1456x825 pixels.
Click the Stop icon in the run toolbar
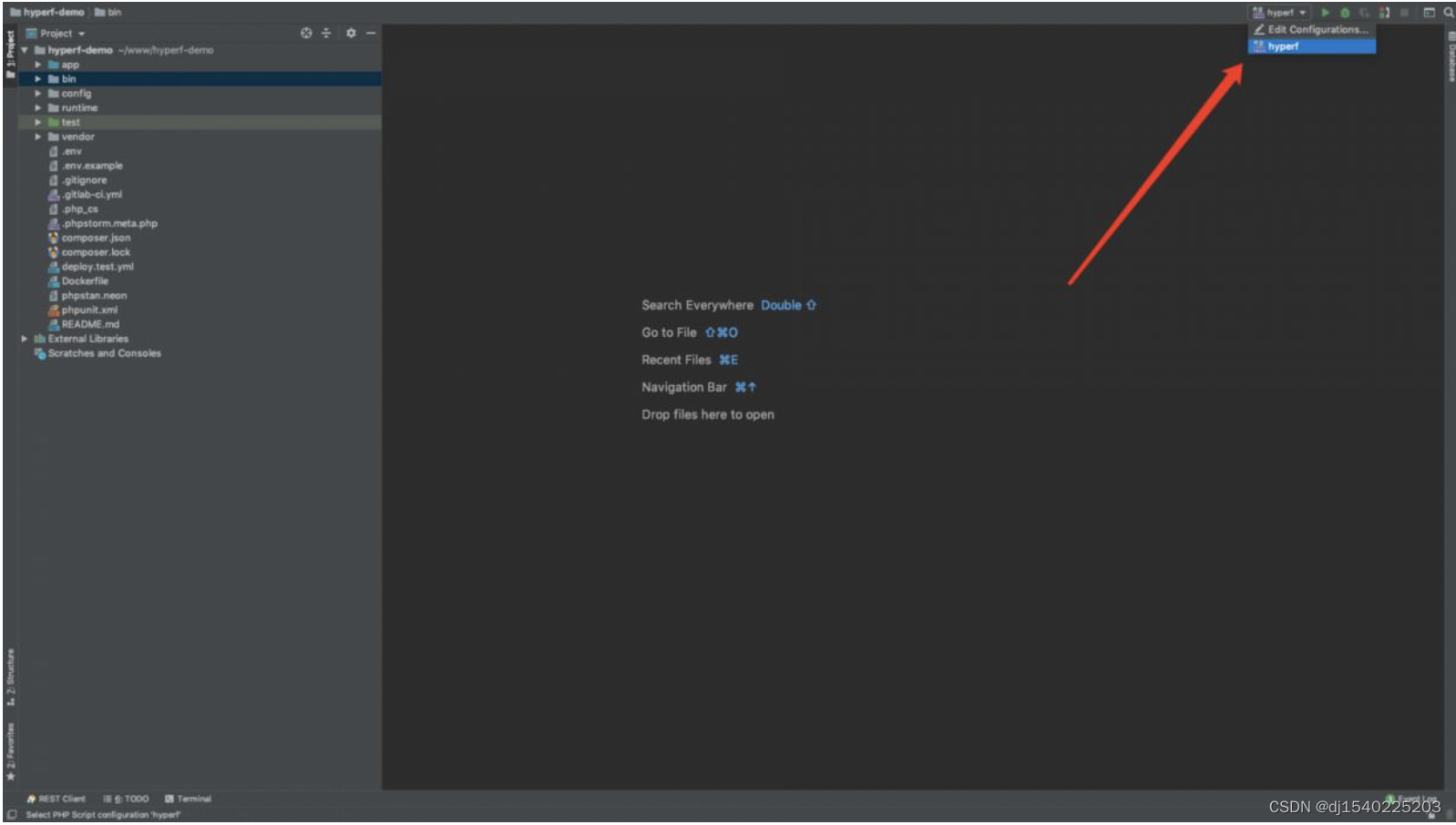1404,13
